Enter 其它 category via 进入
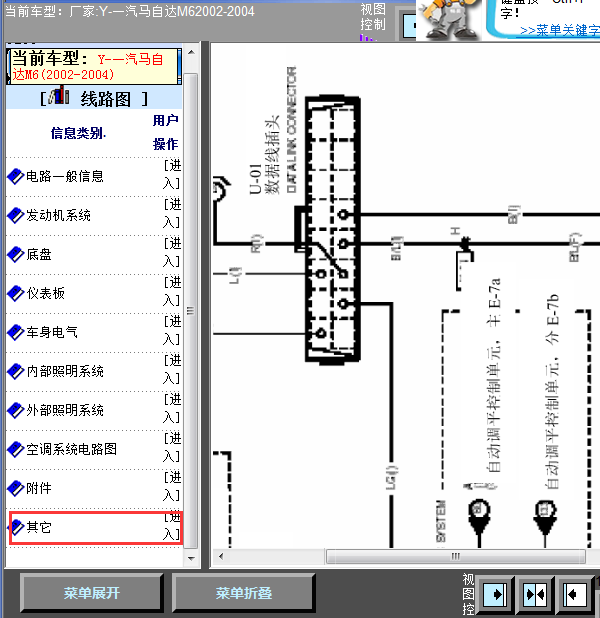 (x=172, y=526)
